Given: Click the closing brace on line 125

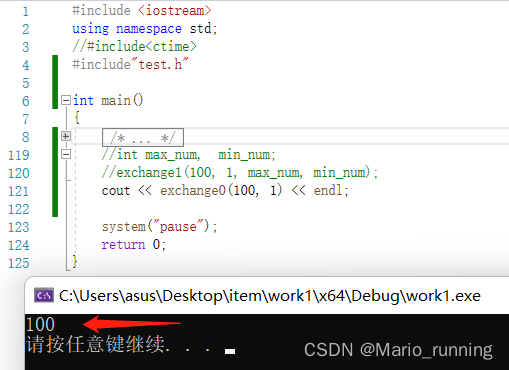Looking at the screenshot, I should 75,261.
